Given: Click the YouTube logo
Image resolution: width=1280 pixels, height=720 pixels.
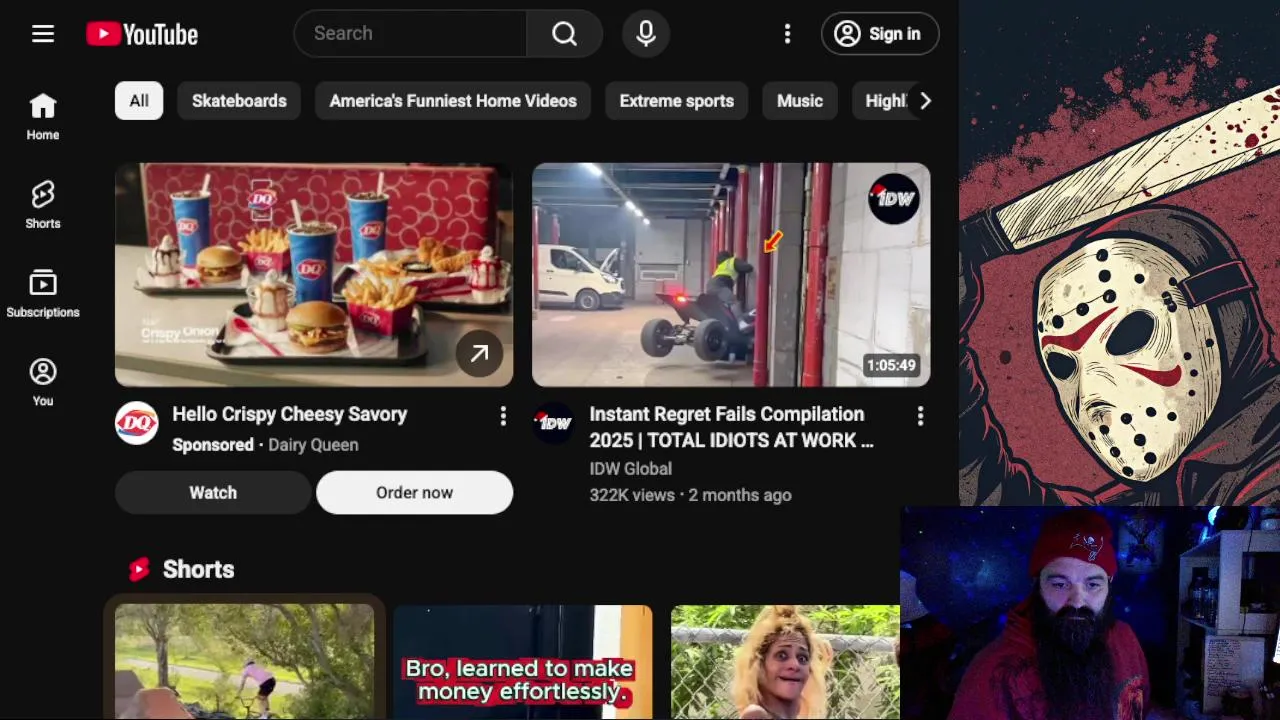Looking at the screenshot, I should (142, 34).
